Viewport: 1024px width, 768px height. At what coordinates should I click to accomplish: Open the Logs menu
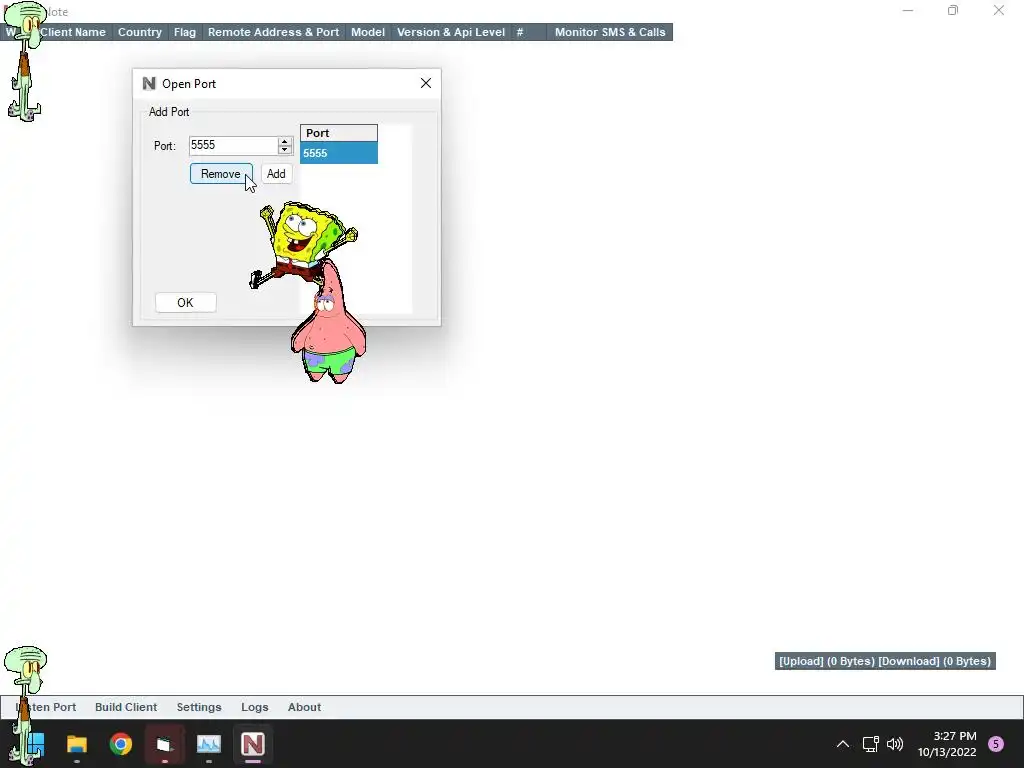[255, 707]
